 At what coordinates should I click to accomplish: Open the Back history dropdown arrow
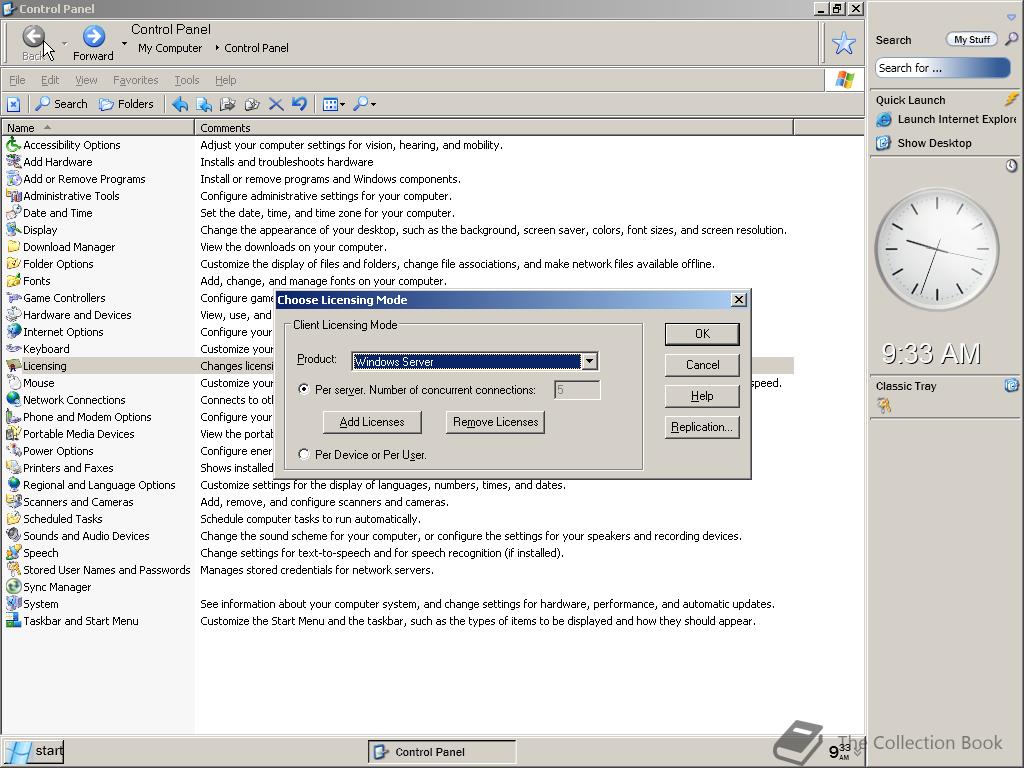(64, 44)
